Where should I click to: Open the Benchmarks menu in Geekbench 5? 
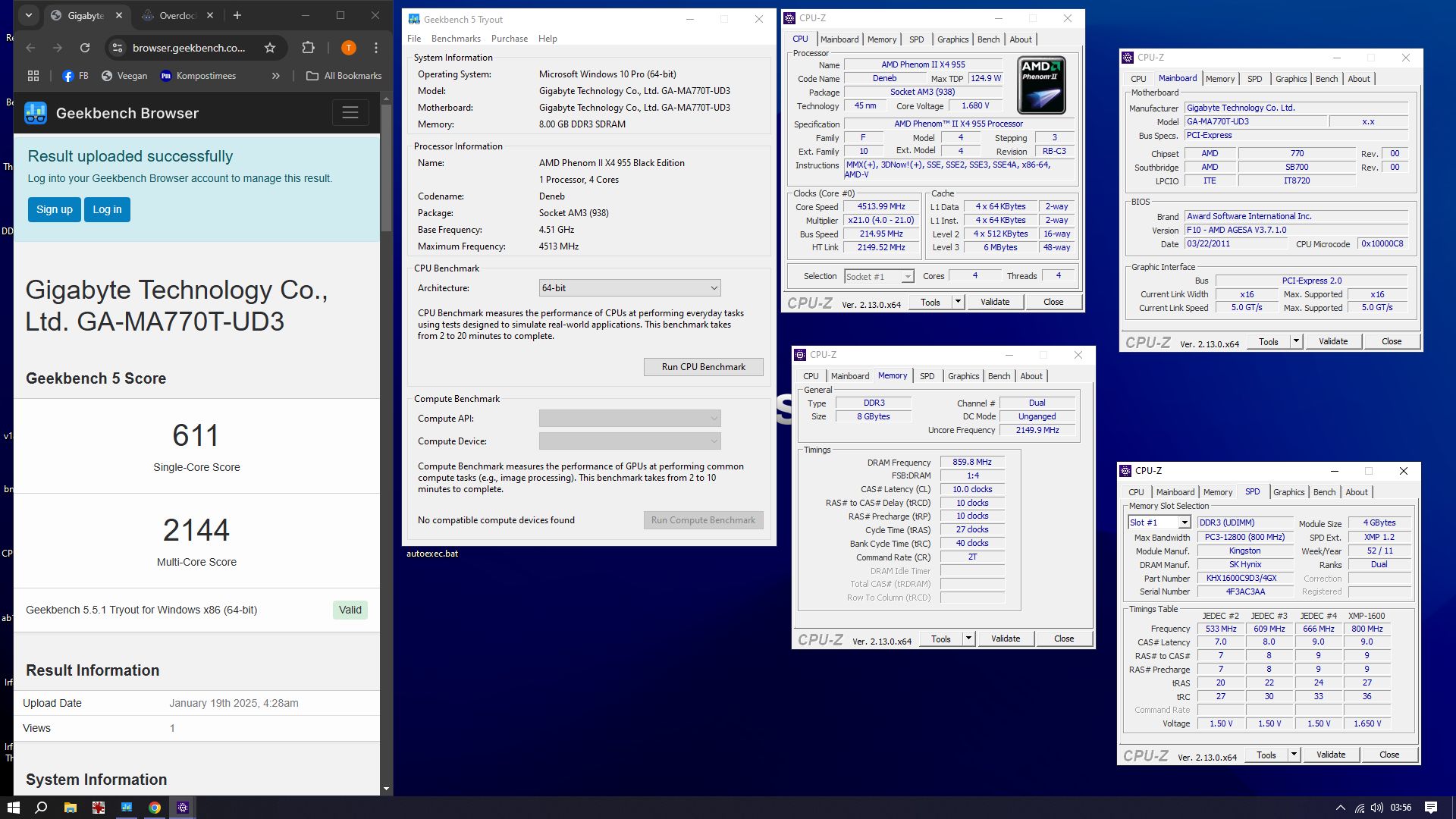(x=456, y=39)
